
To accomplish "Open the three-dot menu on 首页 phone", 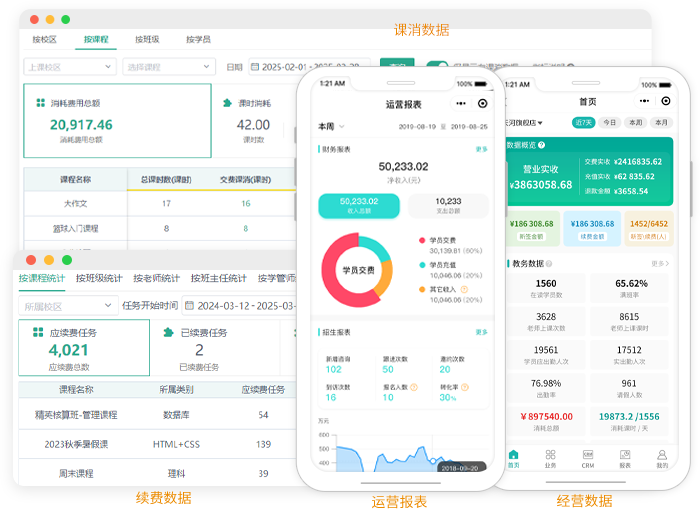I will pos(644,101).
